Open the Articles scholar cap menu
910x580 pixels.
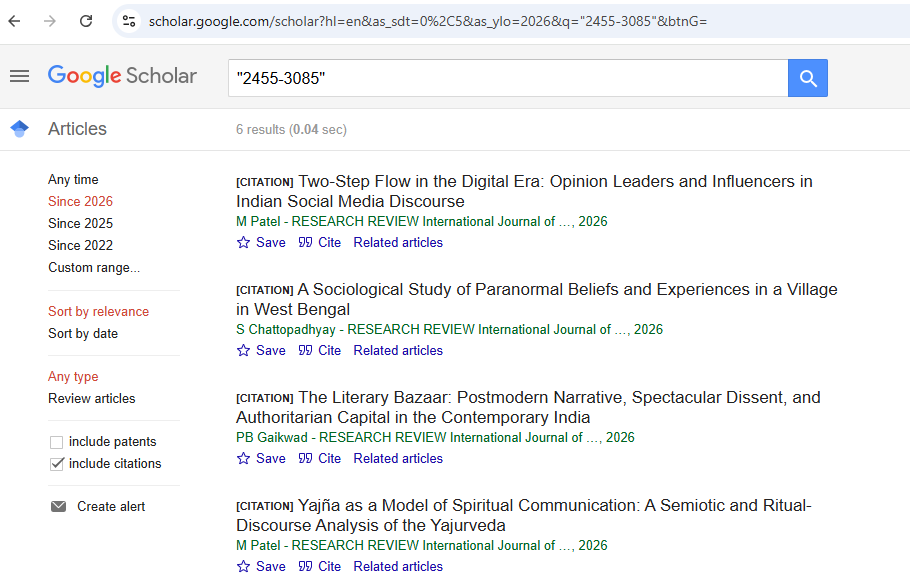click(19, 129)
